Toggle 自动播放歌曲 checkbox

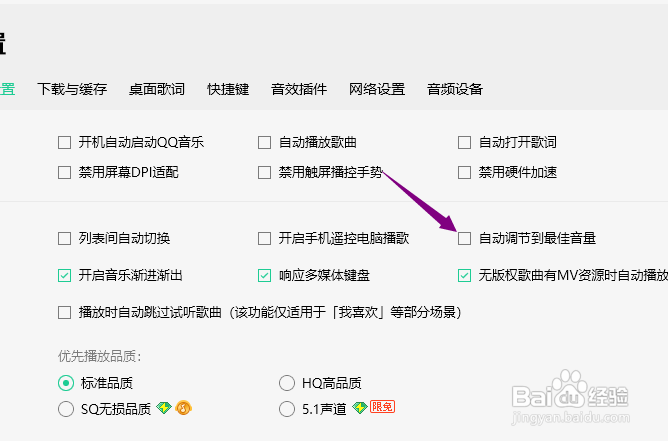265,142
